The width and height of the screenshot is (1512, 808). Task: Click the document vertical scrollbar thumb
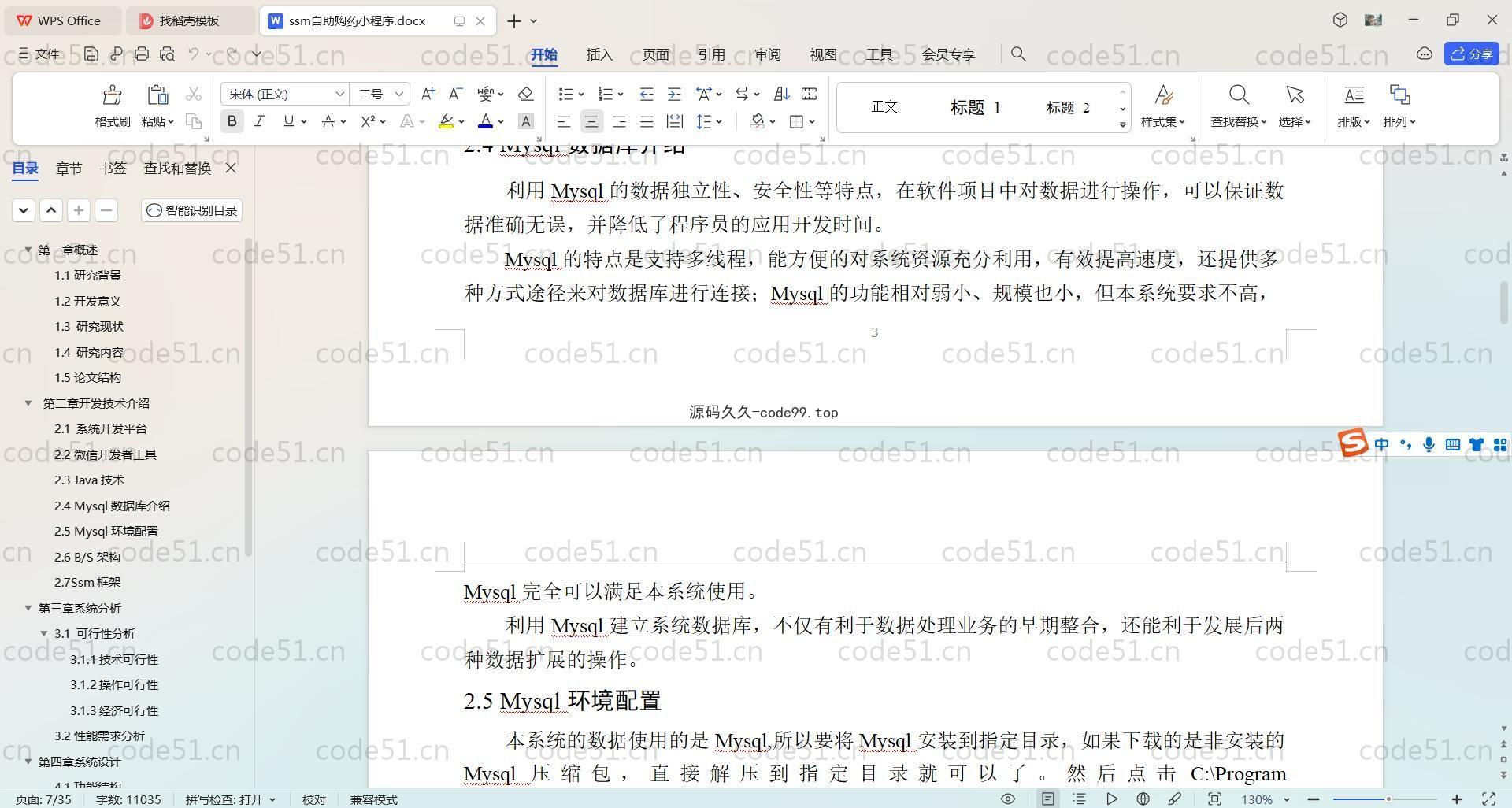(x=1504, y=303)
